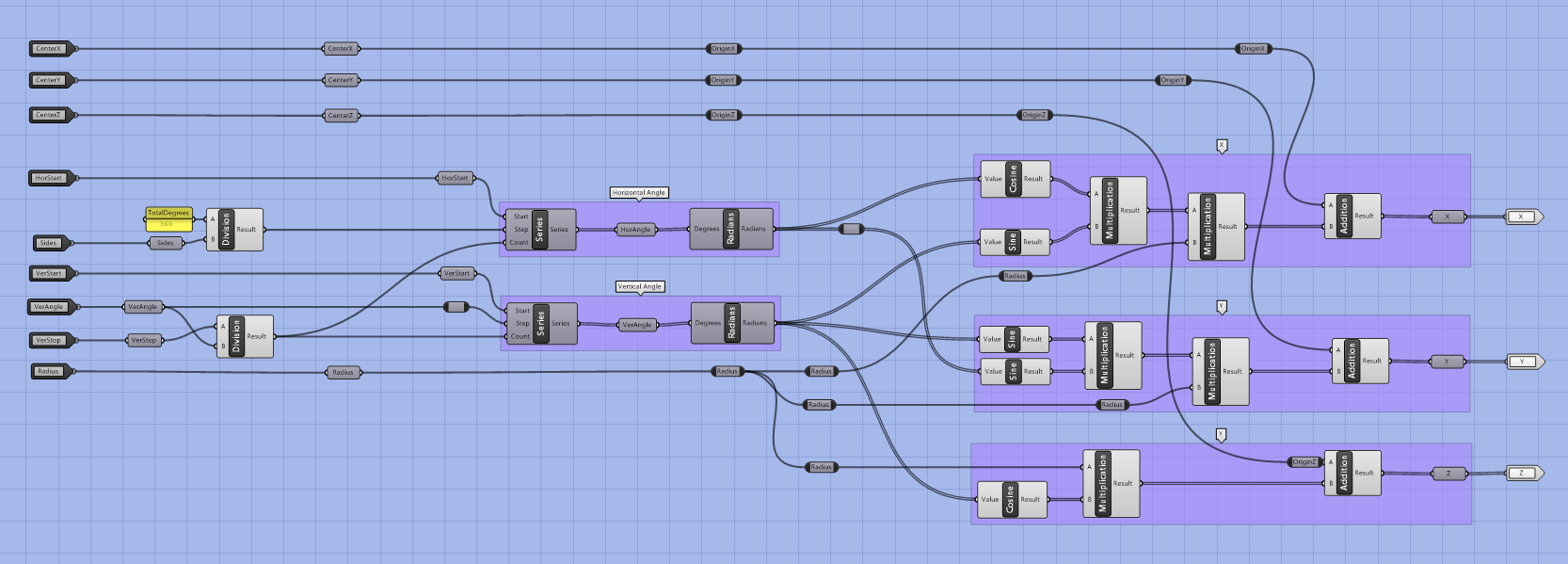Select the Series component in Horizontal Angle group

(x=539, y=230)
